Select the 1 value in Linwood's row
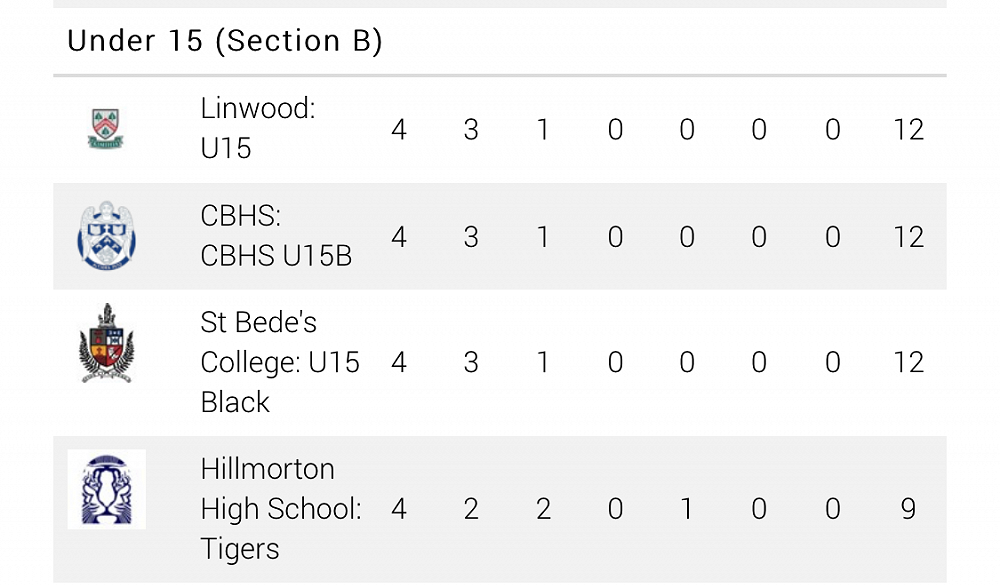1000x588 pixels. 543,130
